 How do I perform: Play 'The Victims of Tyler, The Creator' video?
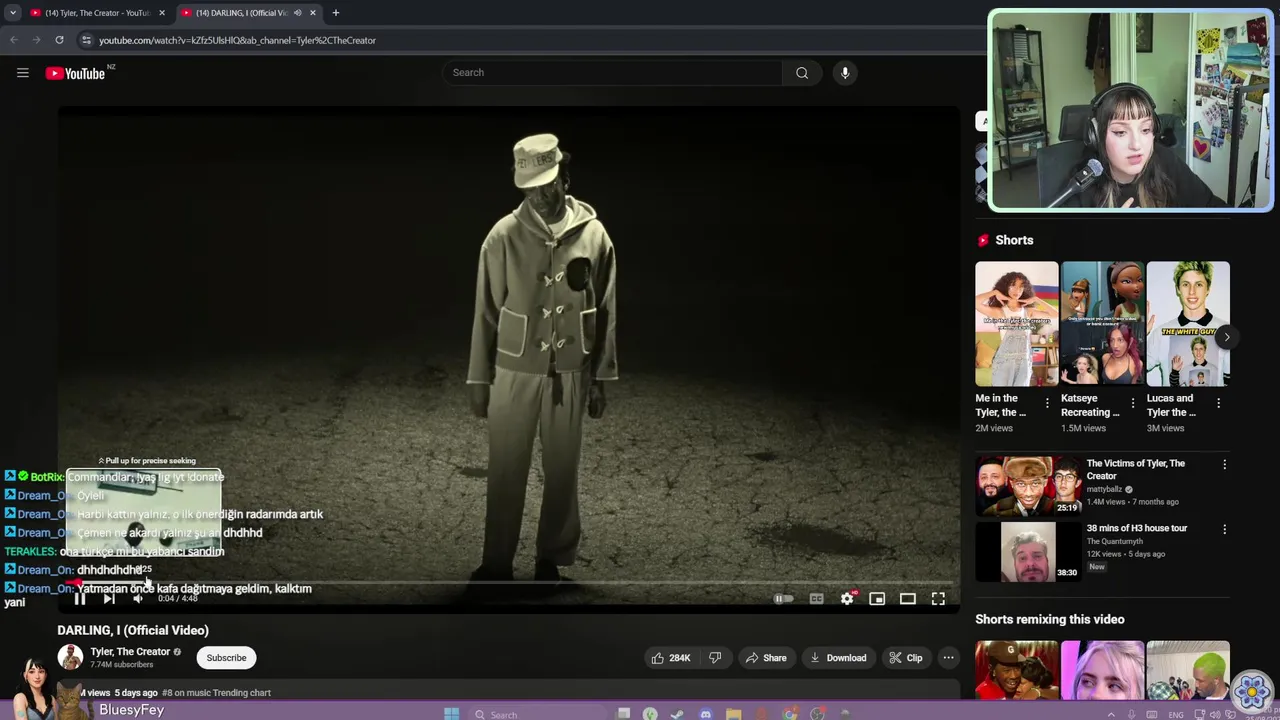(x=1028, y=486)
